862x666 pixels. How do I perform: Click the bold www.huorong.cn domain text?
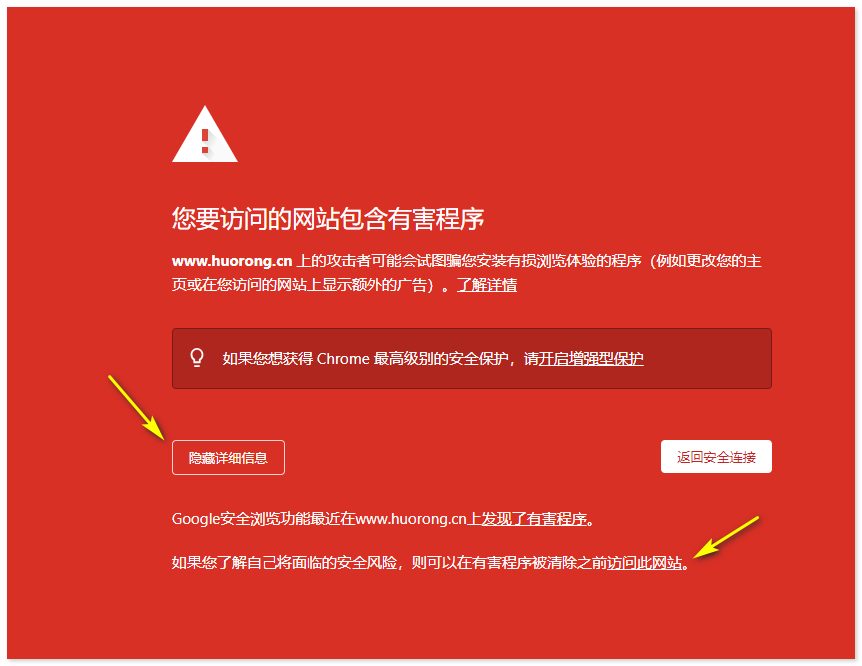coord(232,261)
